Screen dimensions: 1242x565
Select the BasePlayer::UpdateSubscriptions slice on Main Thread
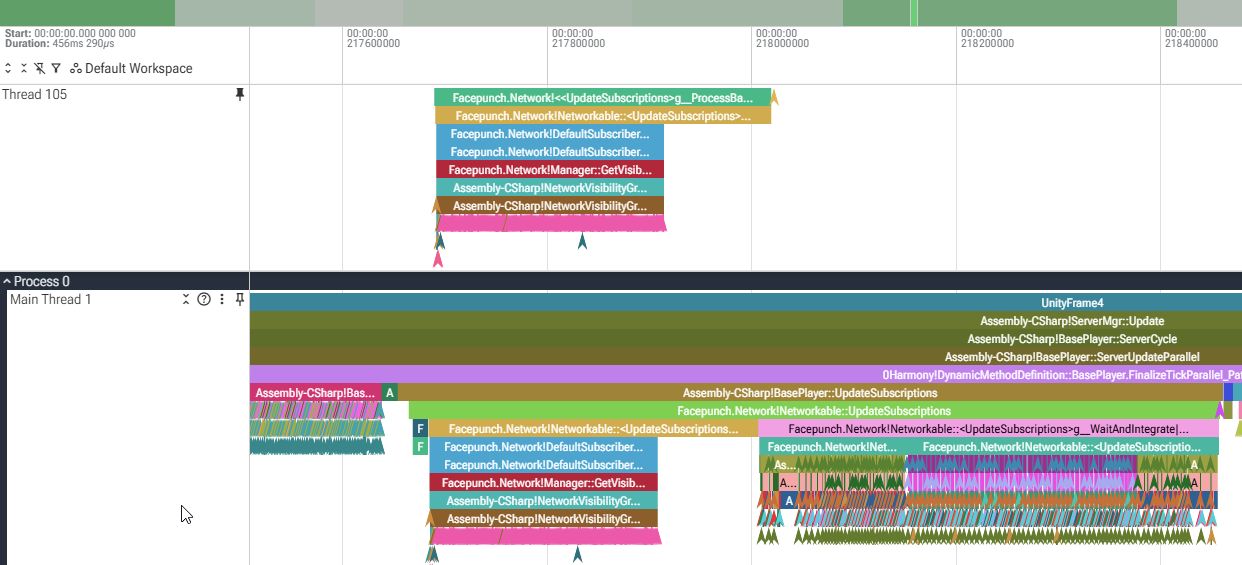810,393
